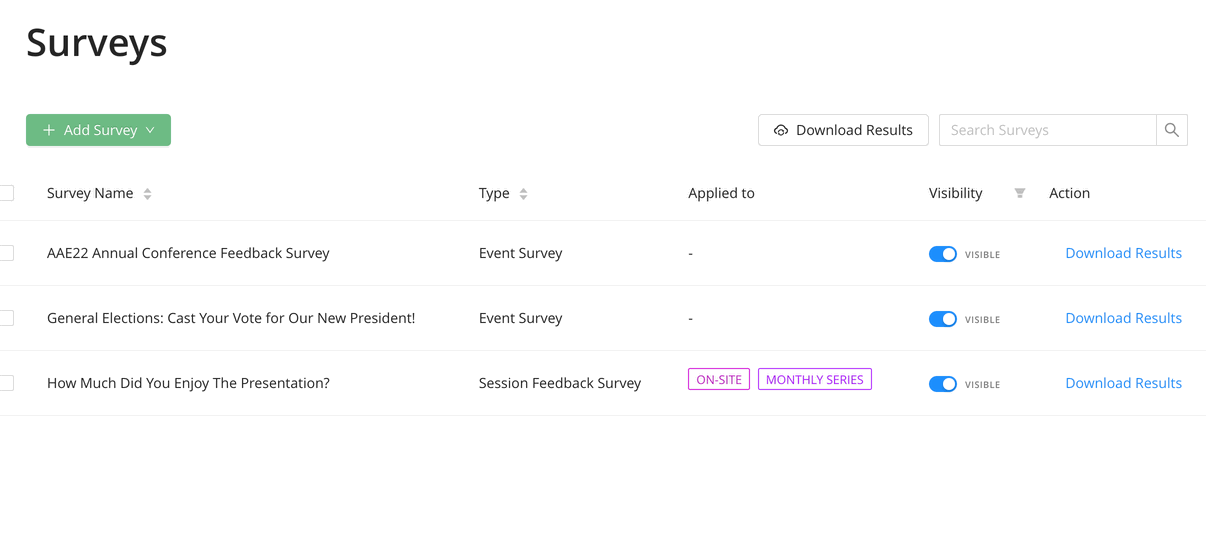Click the cloud download icon
Image resolution: width=1206 pixels, height=547 pixels.
point(781,130)
